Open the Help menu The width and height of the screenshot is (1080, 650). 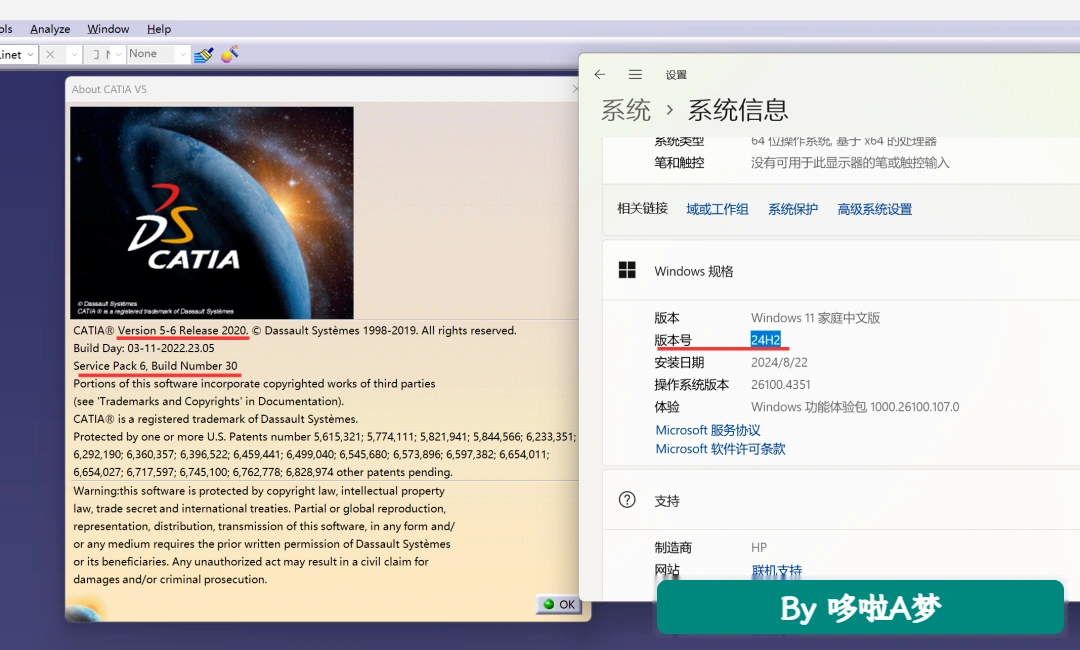tap(158, 29)
